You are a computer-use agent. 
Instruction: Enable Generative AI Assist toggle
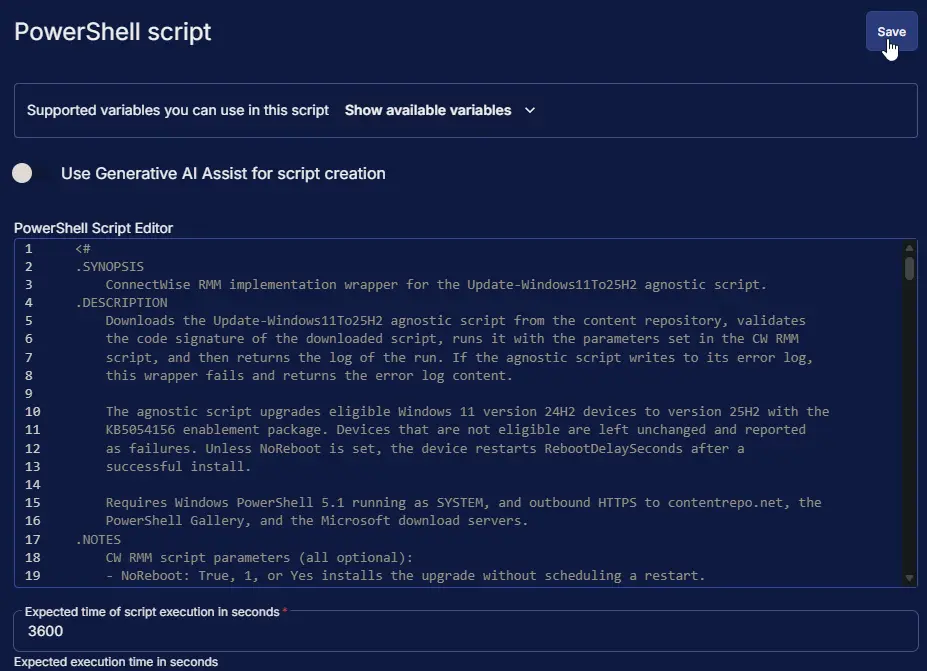coord(28,173)
